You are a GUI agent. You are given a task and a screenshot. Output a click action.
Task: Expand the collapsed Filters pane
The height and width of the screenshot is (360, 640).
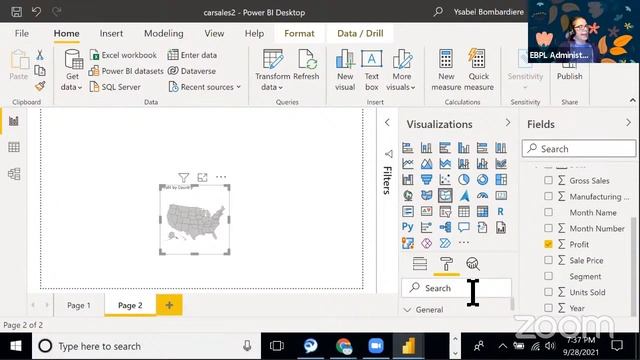(x=387, y=122)
